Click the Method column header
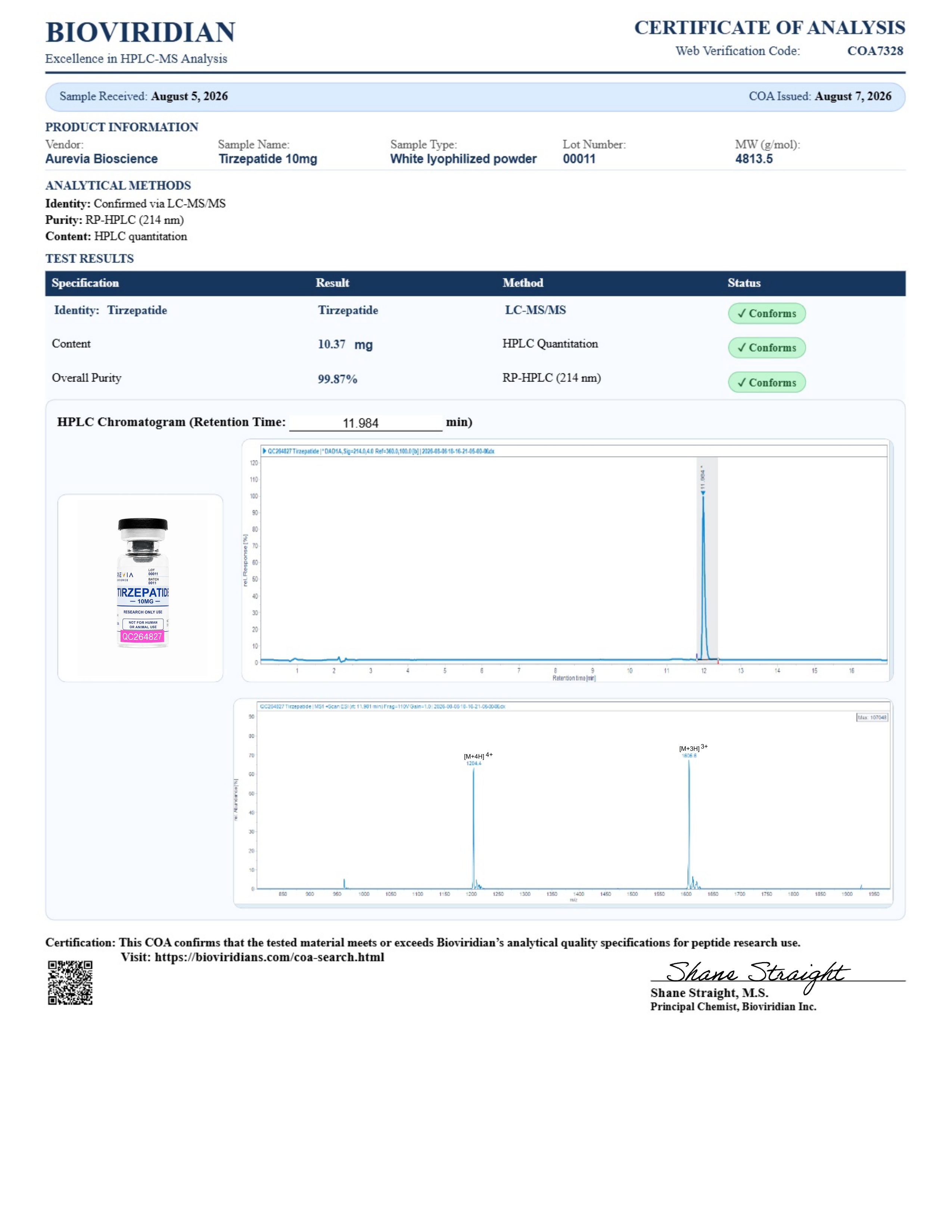 [523, 283]
